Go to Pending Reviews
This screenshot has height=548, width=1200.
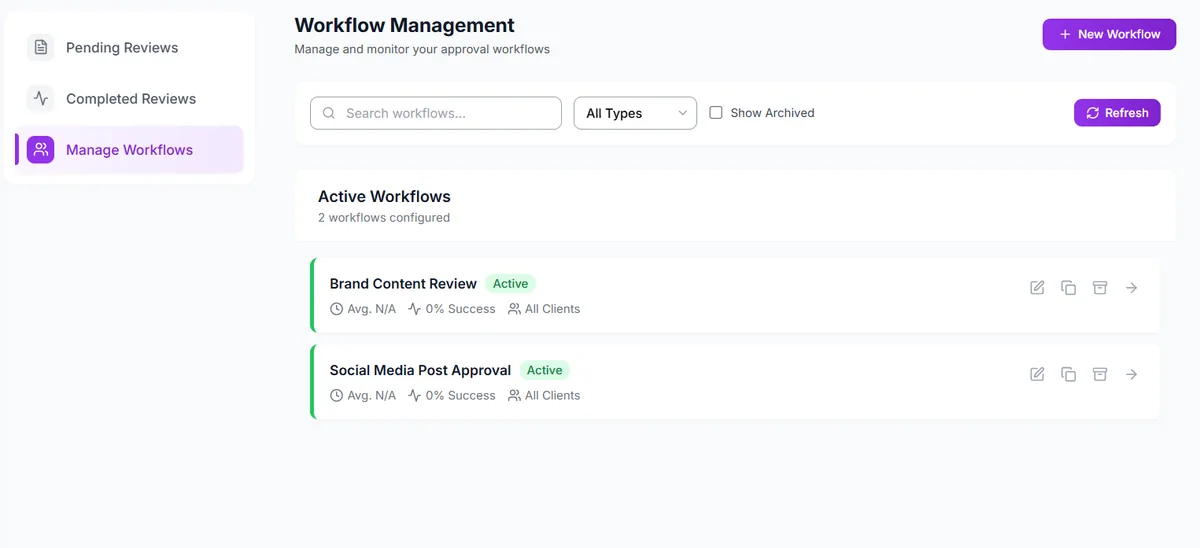(129, 47)
